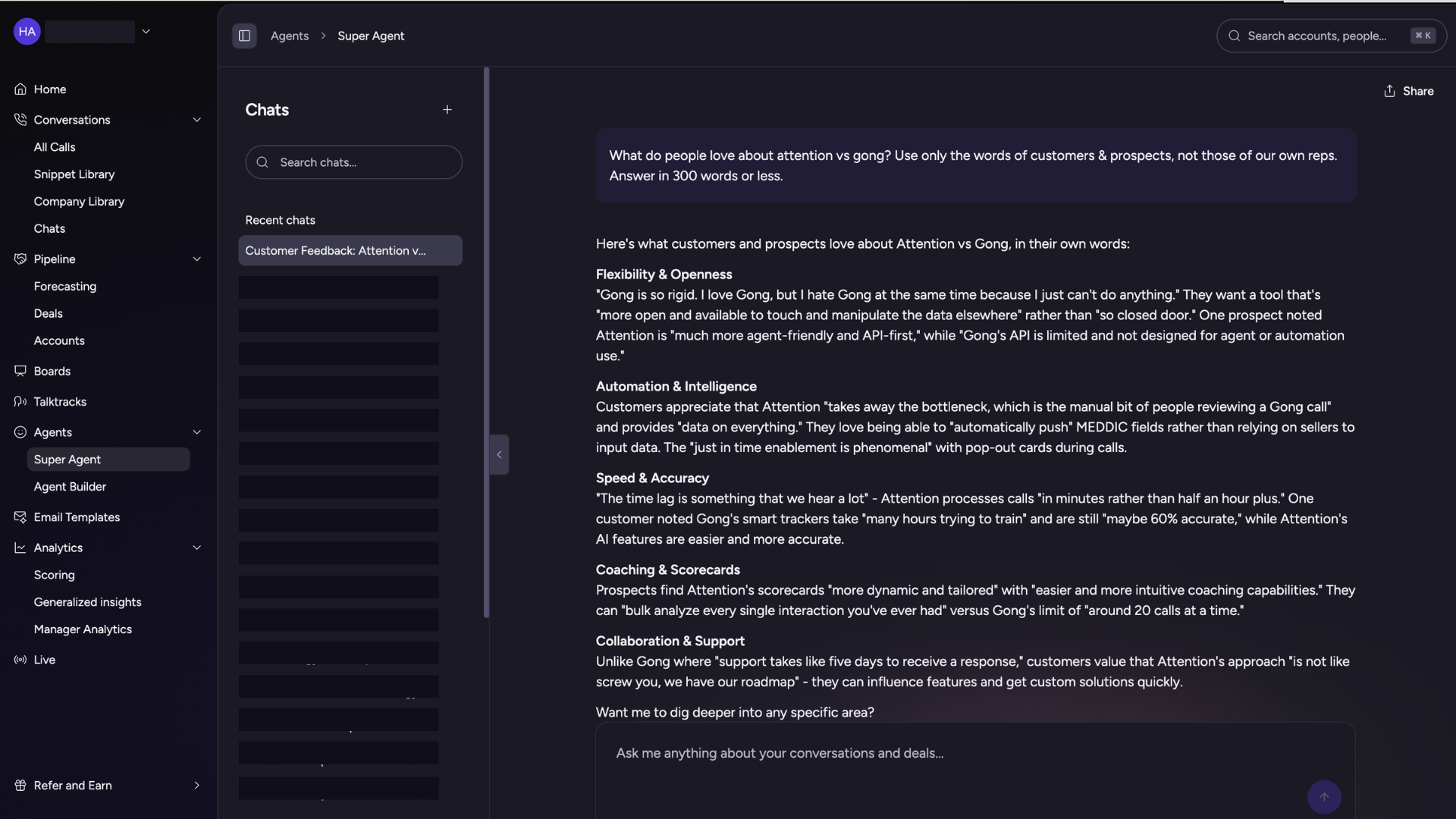Click the sidebar toggle panel icon

(x=244, y=36)
